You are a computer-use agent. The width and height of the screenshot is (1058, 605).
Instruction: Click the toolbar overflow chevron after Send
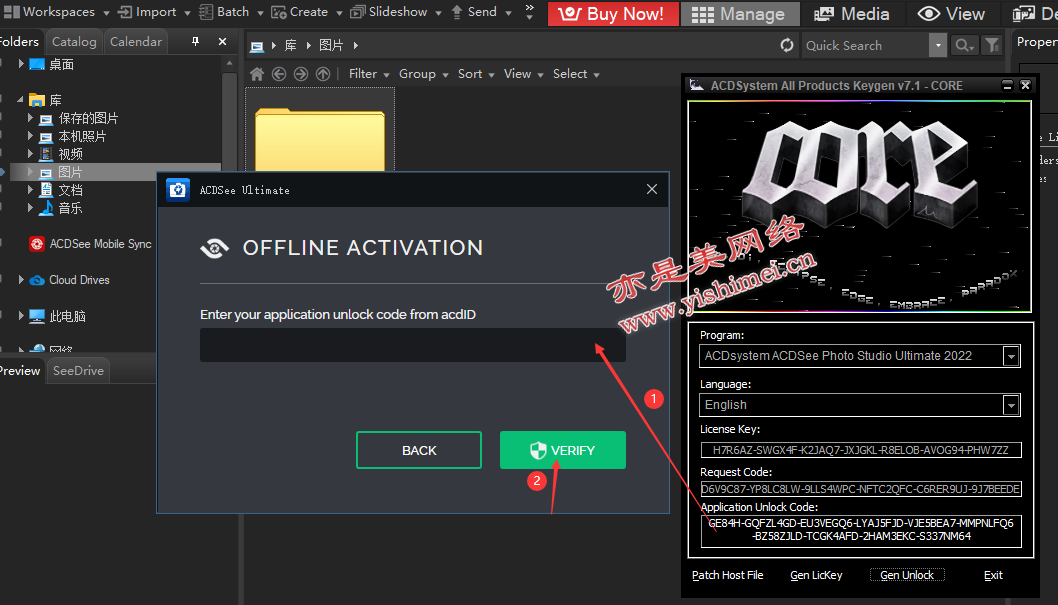coord(530,11)
